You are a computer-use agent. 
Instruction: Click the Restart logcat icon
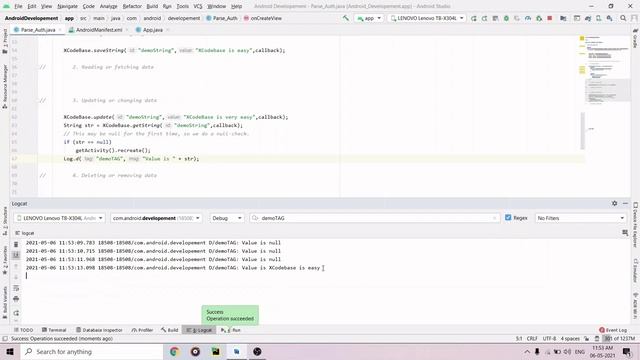click(x=16, y=313)
